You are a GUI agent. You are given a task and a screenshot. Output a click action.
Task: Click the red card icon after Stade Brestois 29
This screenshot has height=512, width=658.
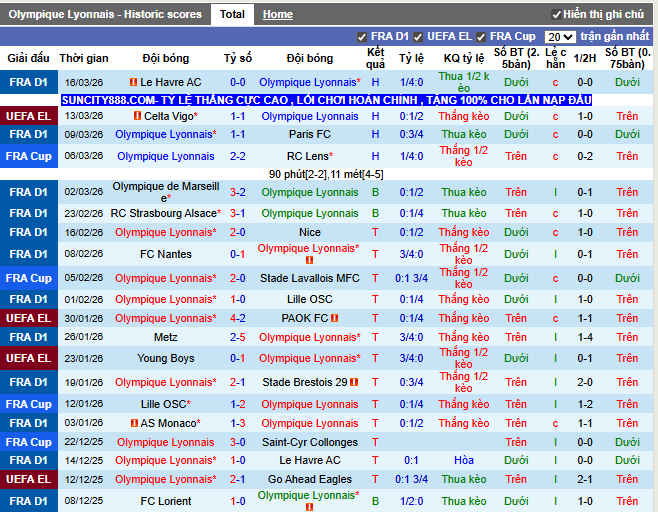coord(356,382)
